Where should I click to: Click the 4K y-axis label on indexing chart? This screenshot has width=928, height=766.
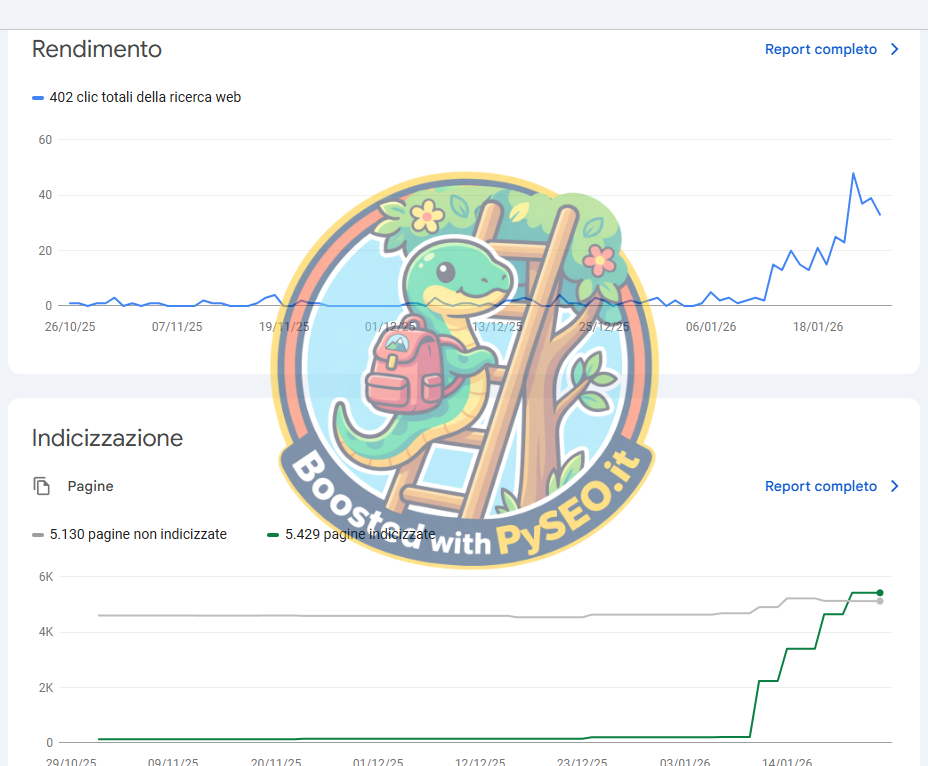point(46,632)
